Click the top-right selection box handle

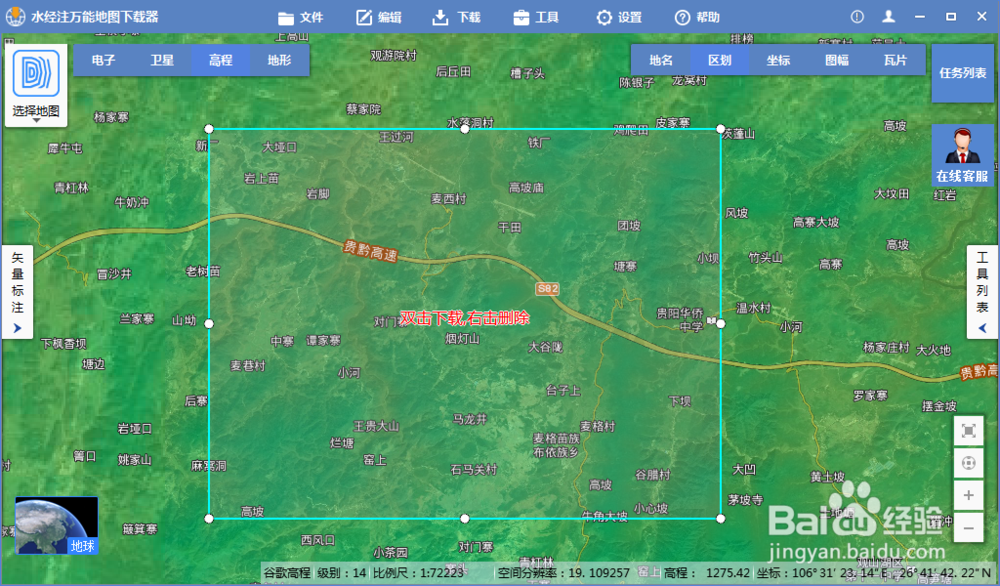pos(721,129)
